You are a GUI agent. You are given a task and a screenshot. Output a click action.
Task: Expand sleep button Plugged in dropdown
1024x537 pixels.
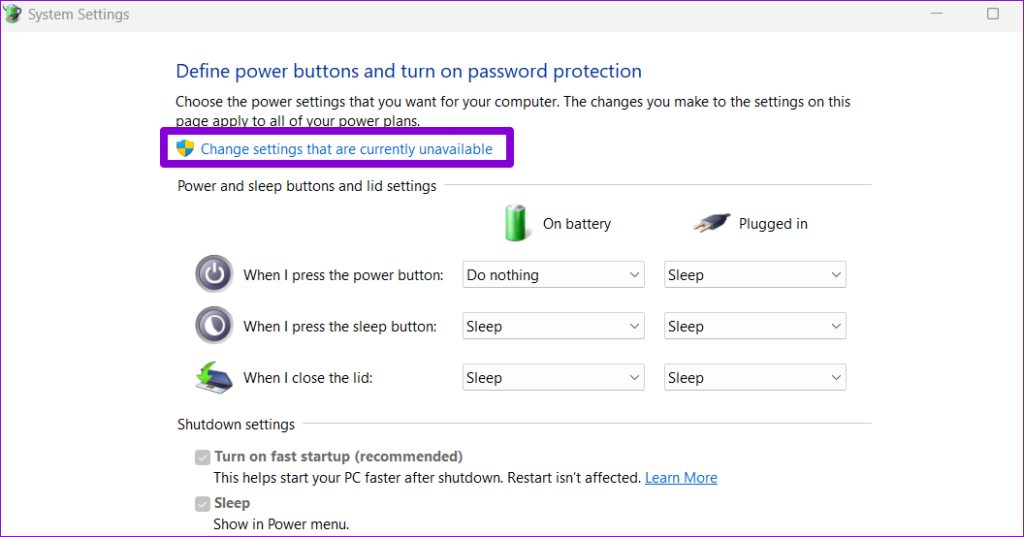coord(755,326)
